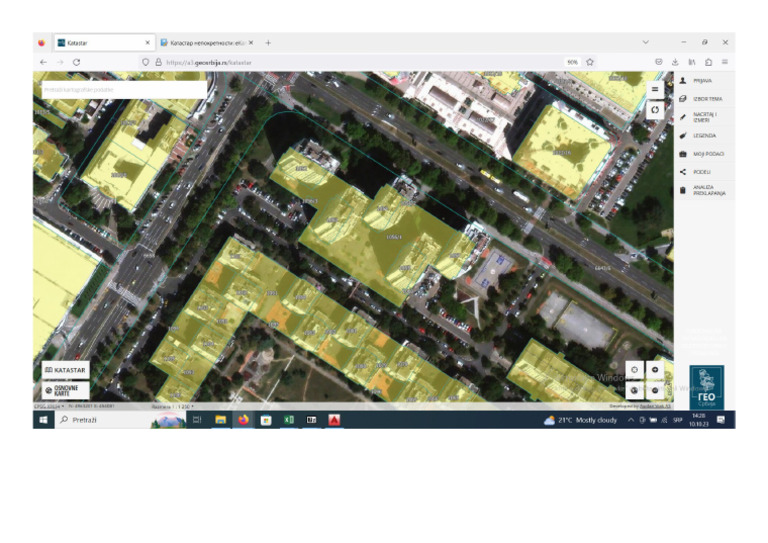Open the PODELI share option
The height and width of the screenshot is (543, 768).
[x=704, y=172]
